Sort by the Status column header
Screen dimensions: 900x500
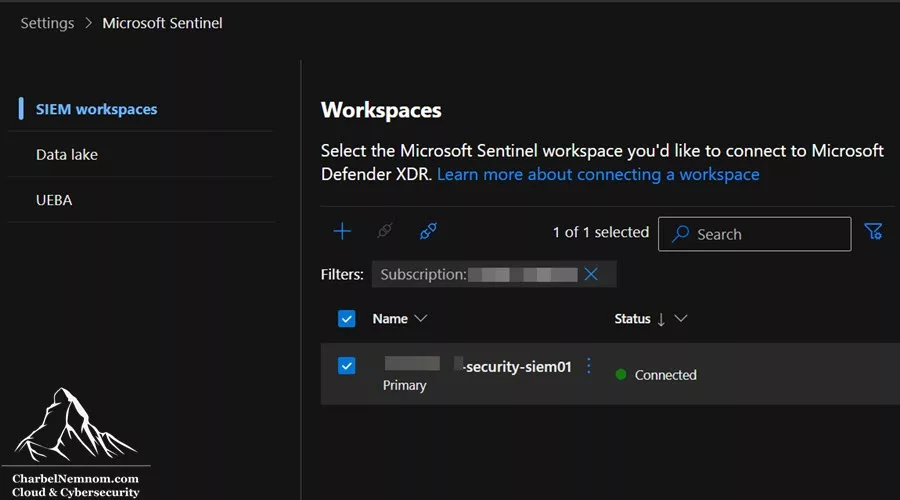coord(632,319)
